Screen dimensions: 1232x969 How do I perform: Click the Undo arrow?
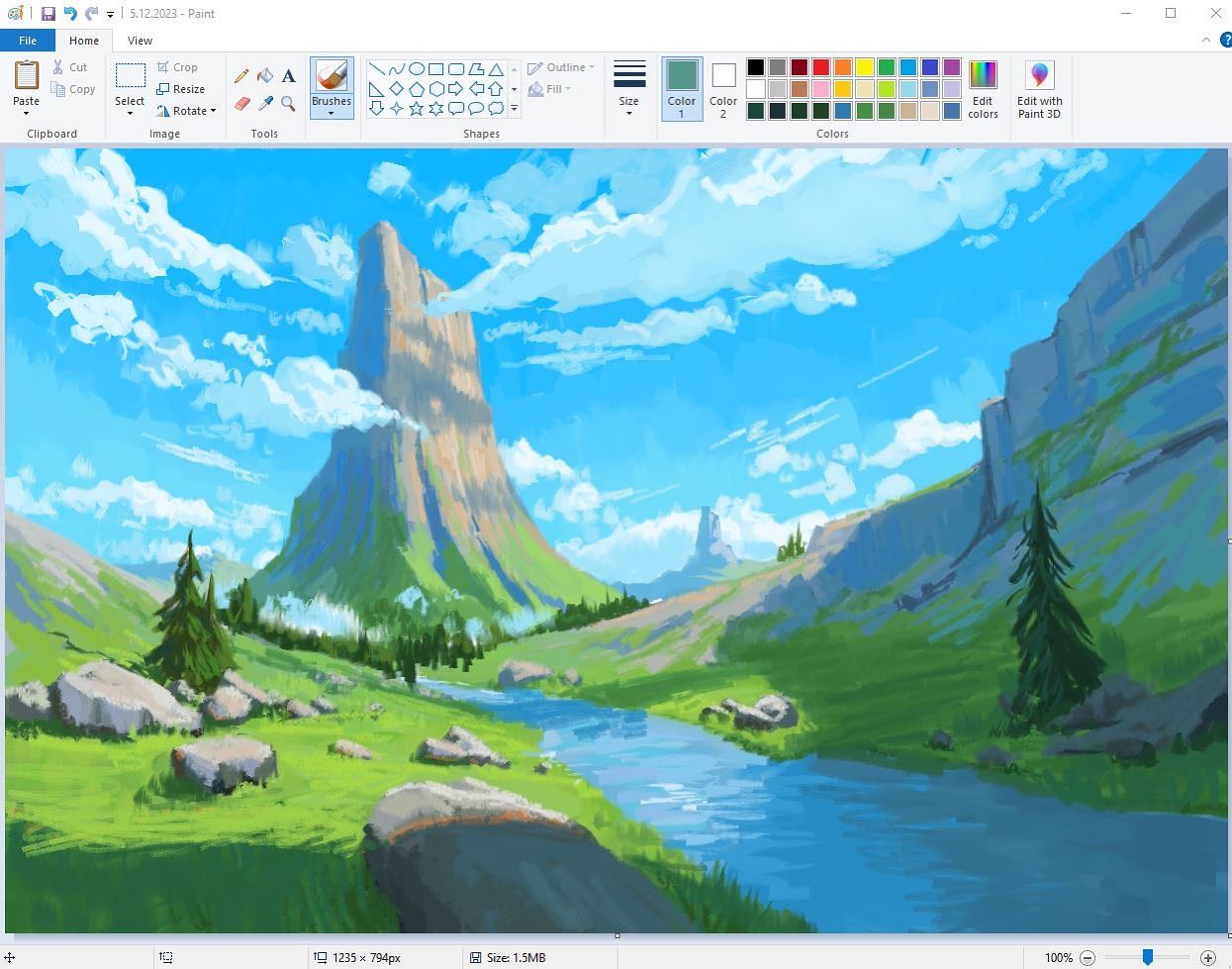point(69,14)
